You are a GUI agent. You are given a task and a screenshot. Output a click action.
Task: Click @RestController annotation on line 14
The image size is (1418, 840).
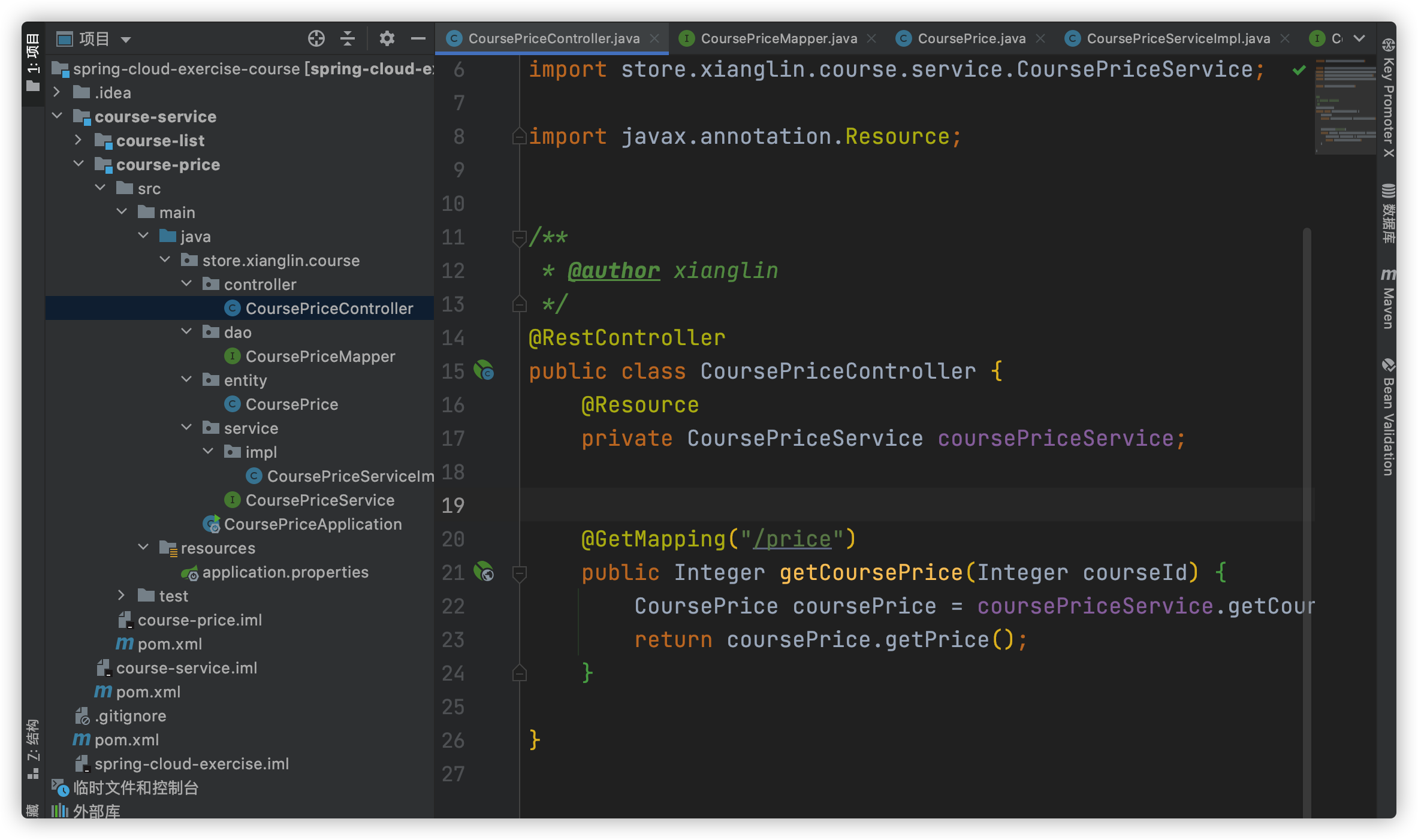627,338
